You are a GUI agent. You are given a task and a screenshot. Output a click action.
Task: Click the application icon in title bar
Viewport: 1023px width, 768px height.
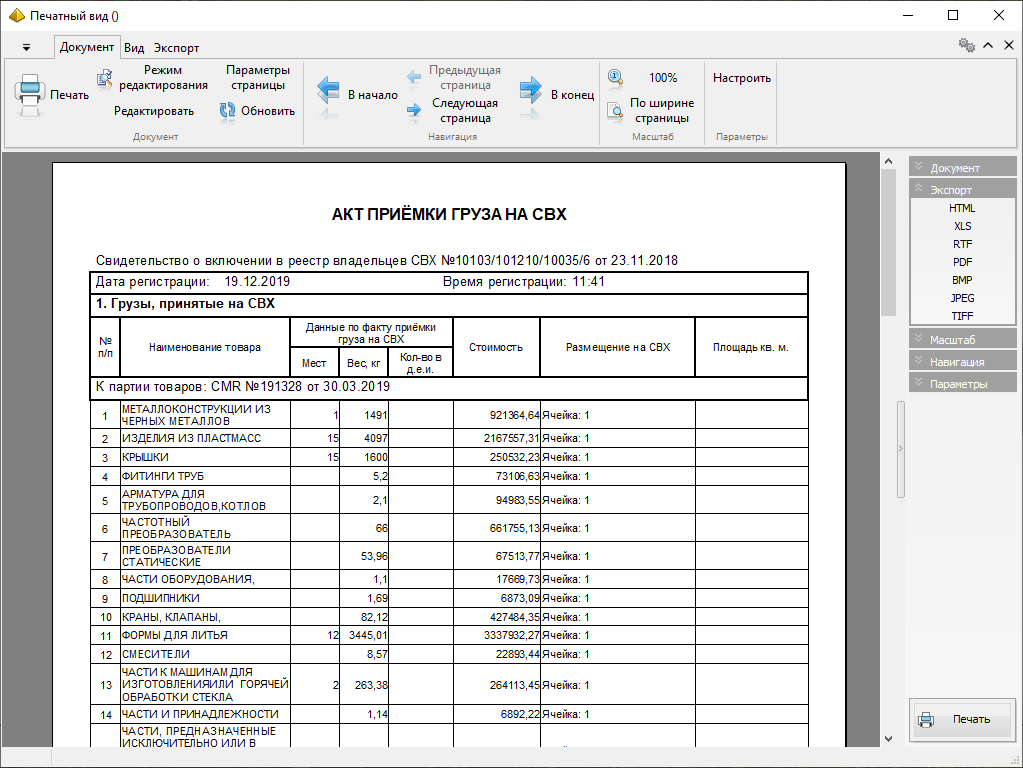tap(16, 16)
